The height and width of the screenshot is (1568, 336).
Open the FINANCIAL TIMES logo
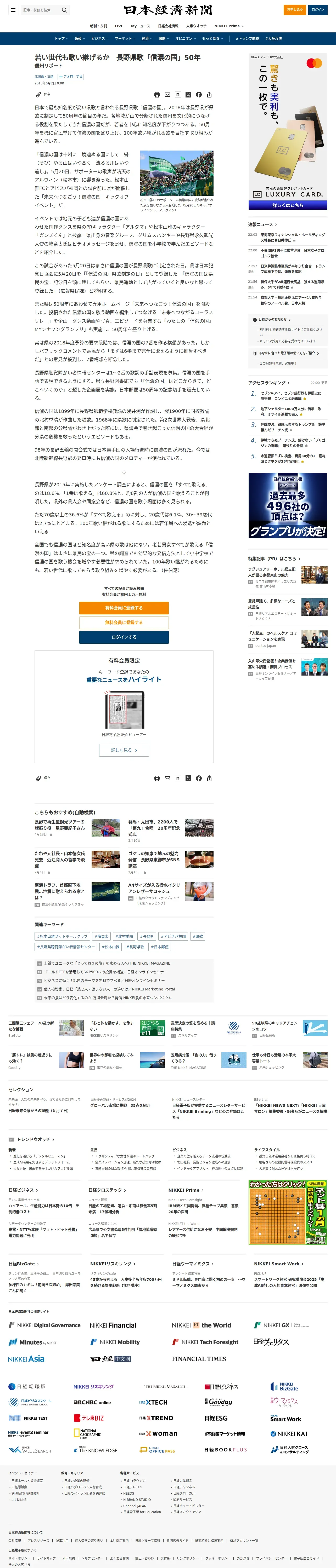tap(199, 1359)
